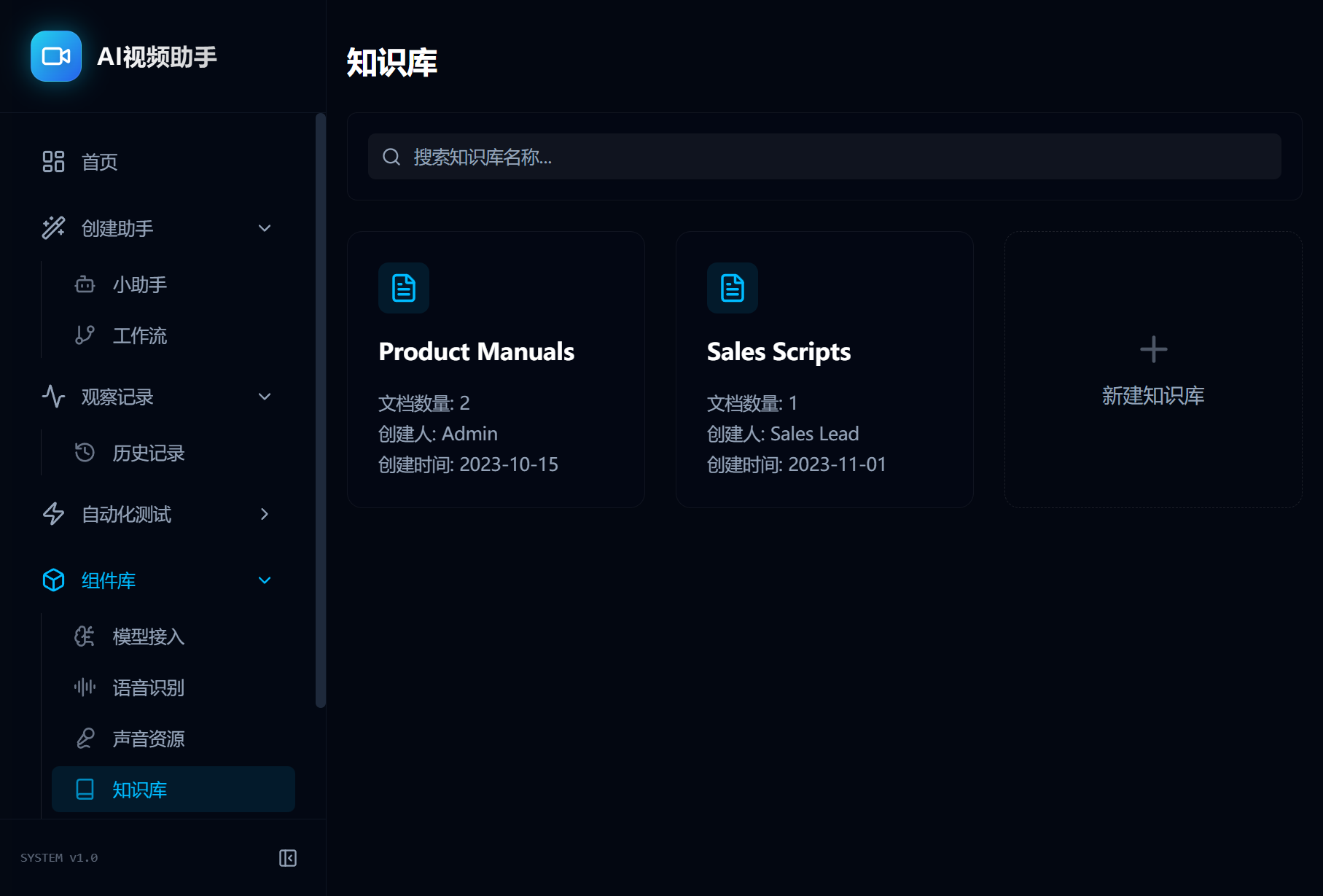This screenshot has height=896, width=1323.
Task: Click the plus icon to create knowledge base
Action: (1153, 350)
